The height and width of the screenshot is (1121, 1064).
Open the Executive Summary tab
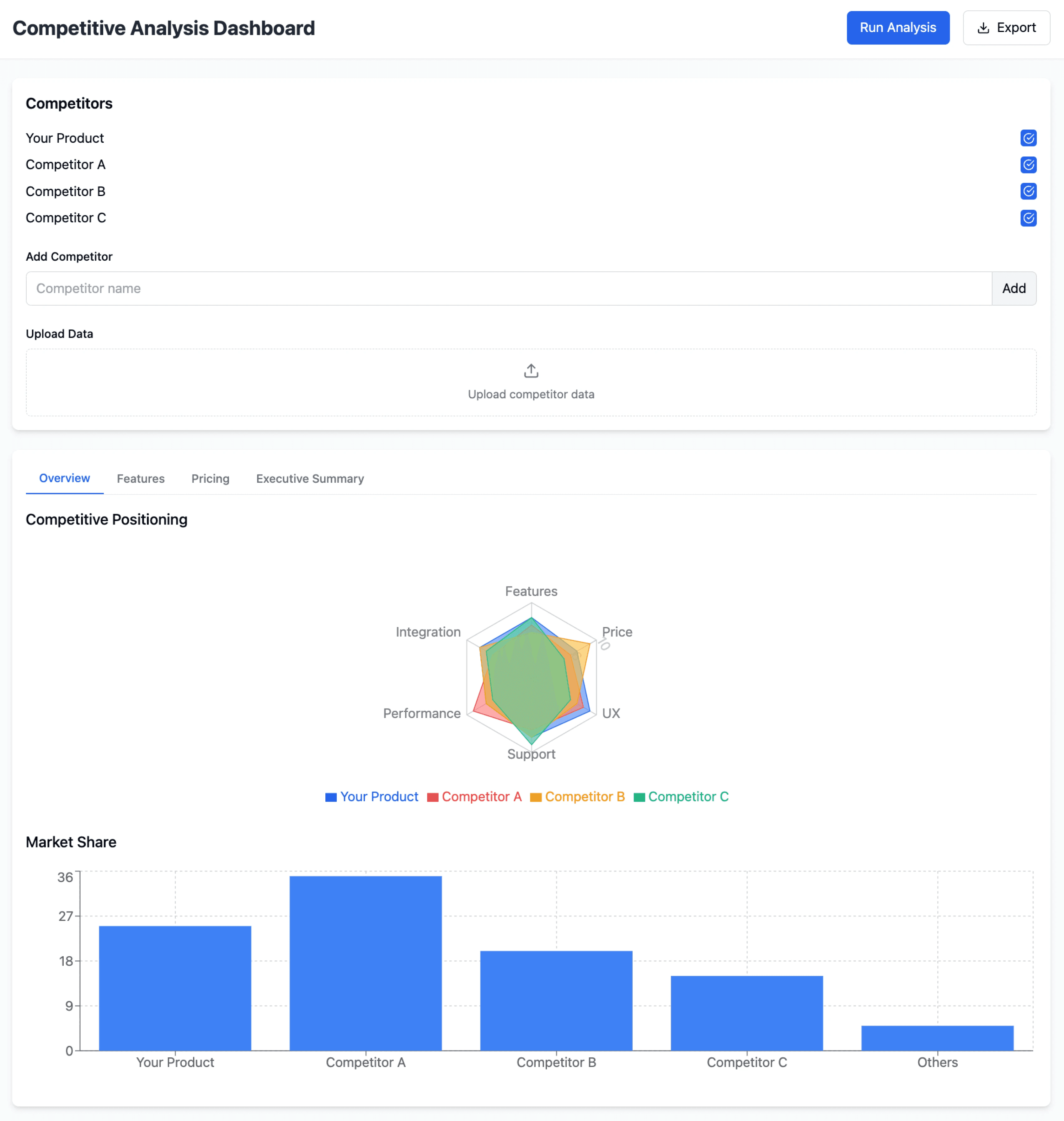[310, 479]
